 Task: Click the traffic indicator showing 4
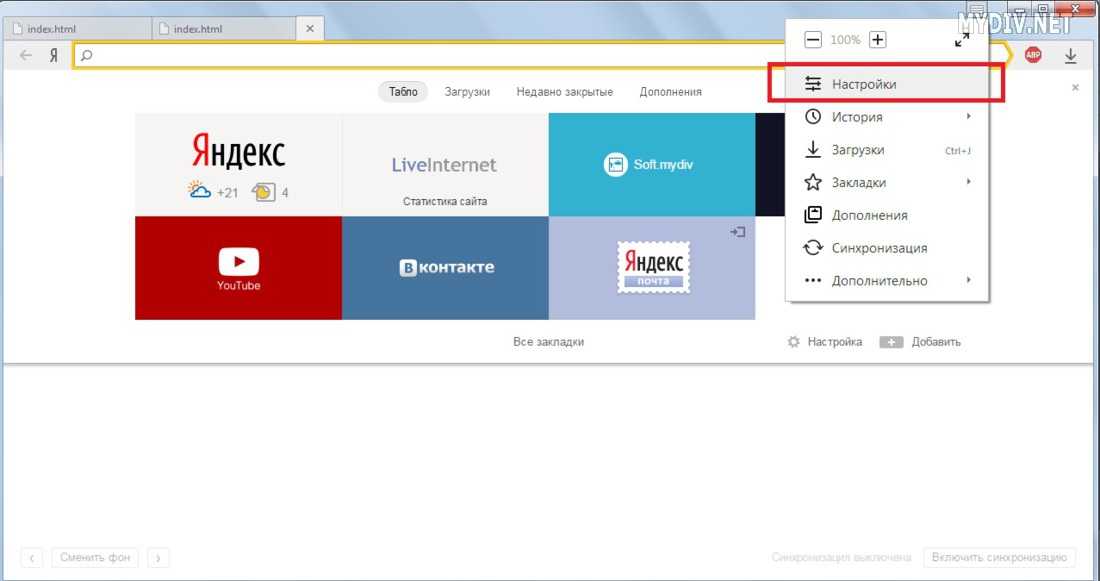[x=271, y=192]
